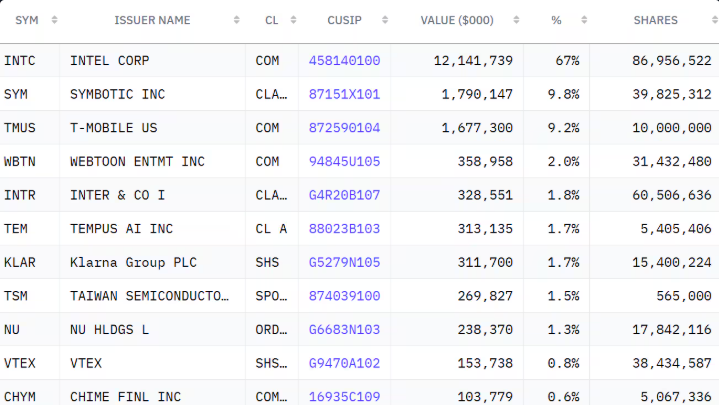Open CUSIP link 87151X101 for Symbotic
Image resolution: width=719 pixels, height=405 pixels.
(x=344, y=94)
